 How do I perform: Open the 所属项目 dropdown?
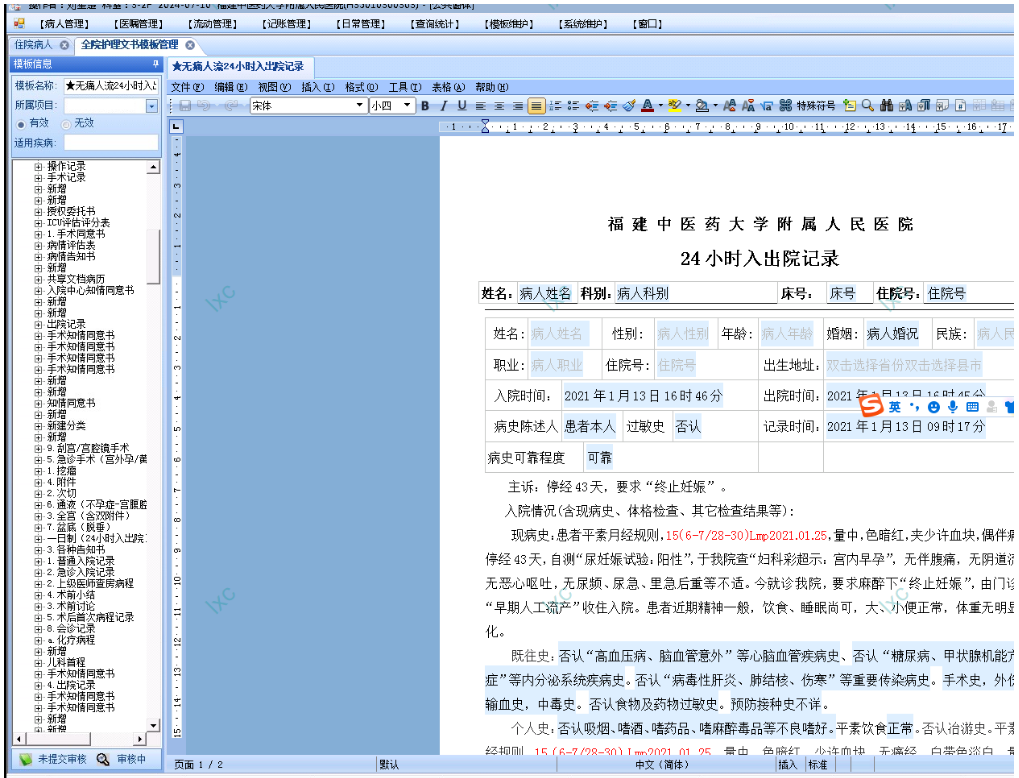(x=152, y=106)
